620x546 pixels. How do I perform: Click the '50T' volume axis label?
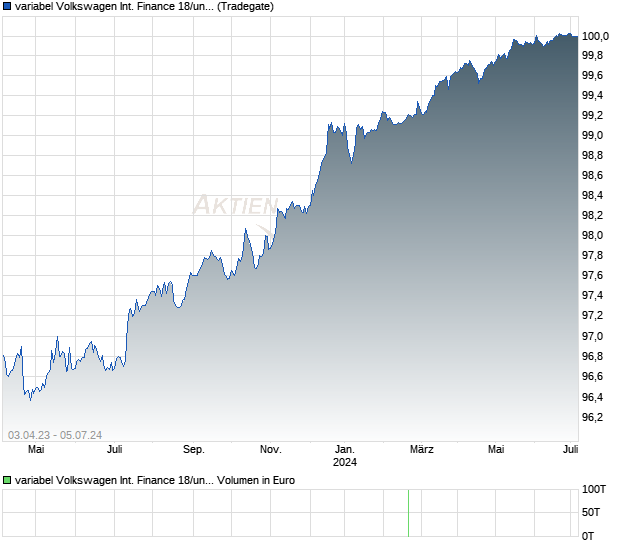591,513
